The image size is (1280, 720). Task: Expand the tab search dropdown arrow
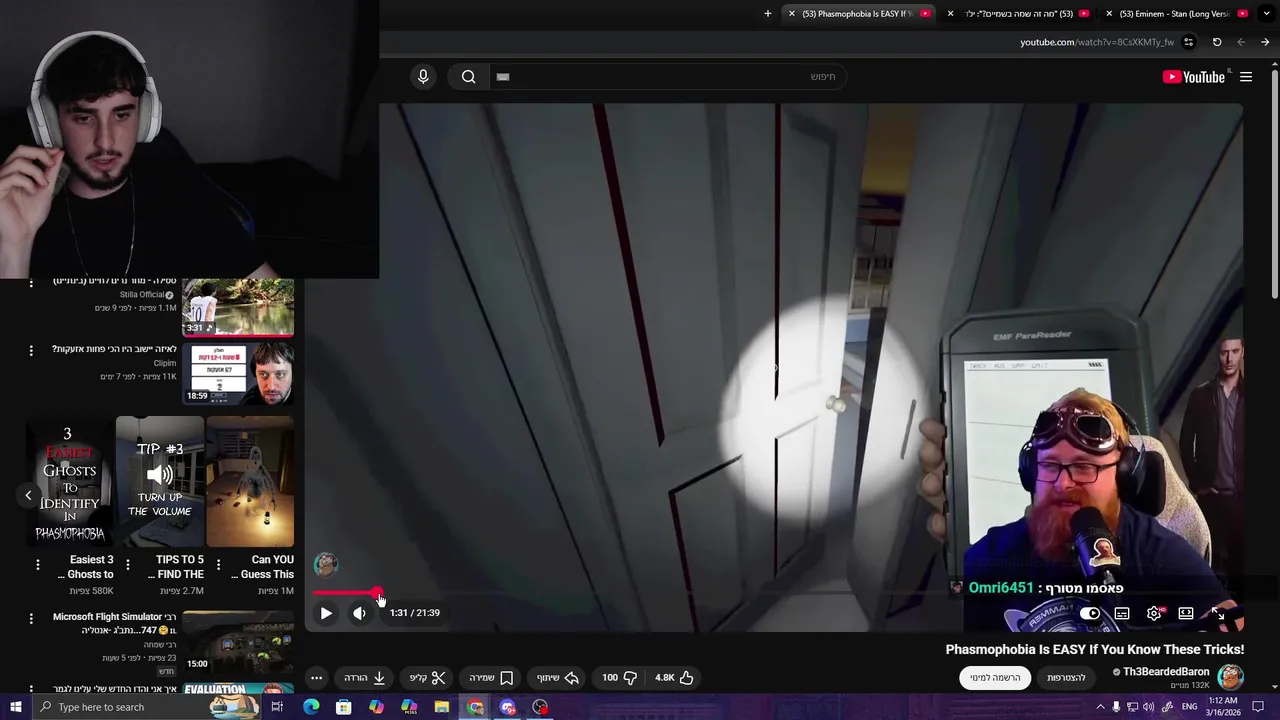(x=1268, y=14)
